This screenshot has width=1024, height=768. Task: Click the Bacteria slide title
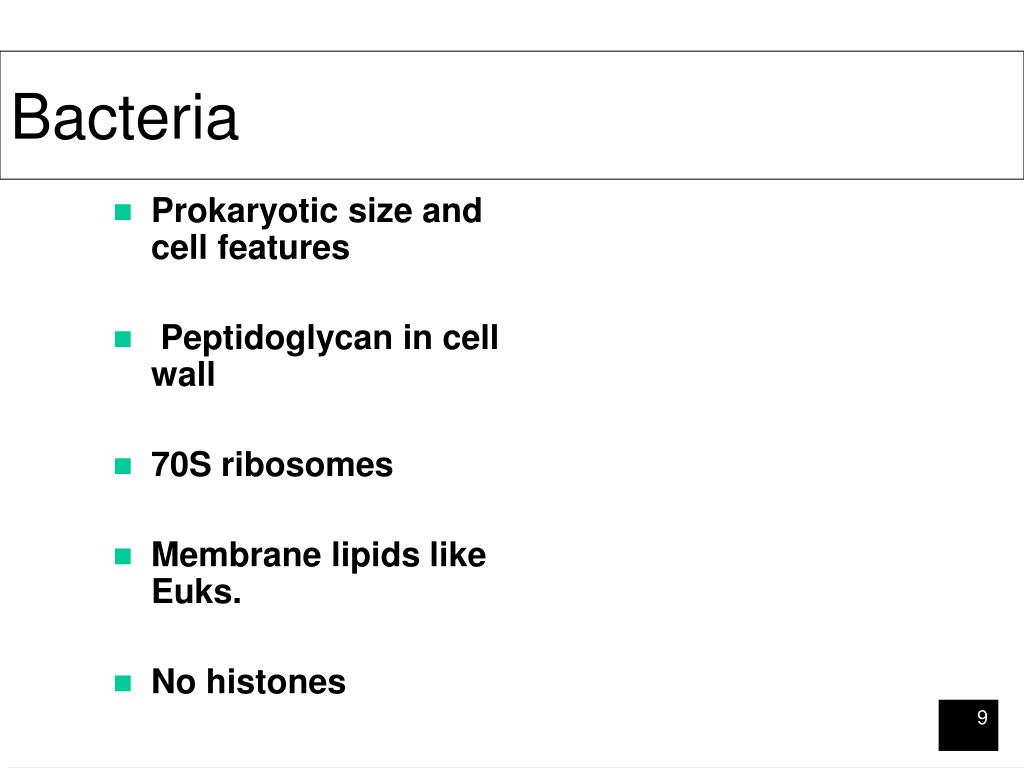(125, 117)
